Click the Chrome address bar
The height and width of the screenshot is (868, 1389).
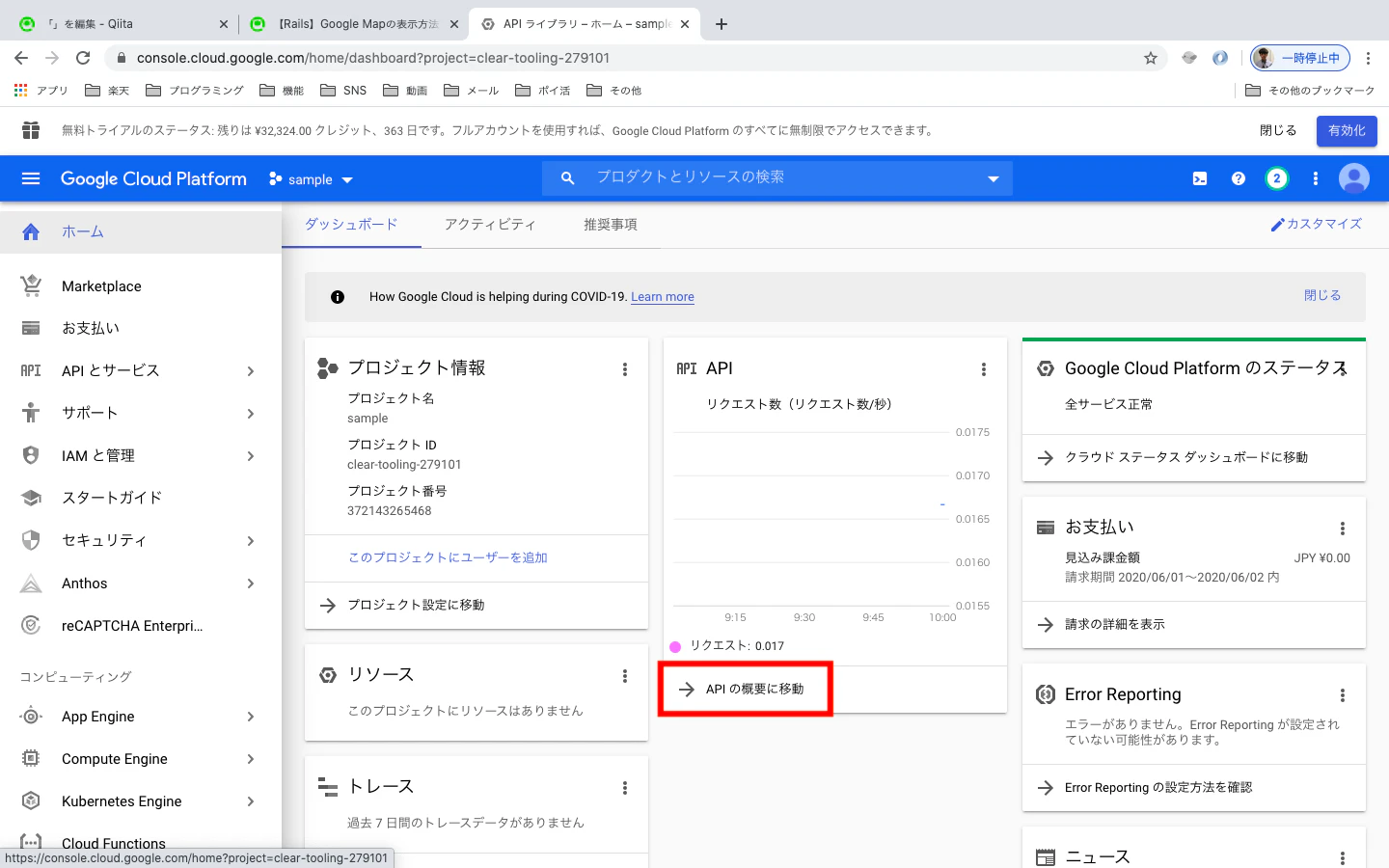coord(627,58)
